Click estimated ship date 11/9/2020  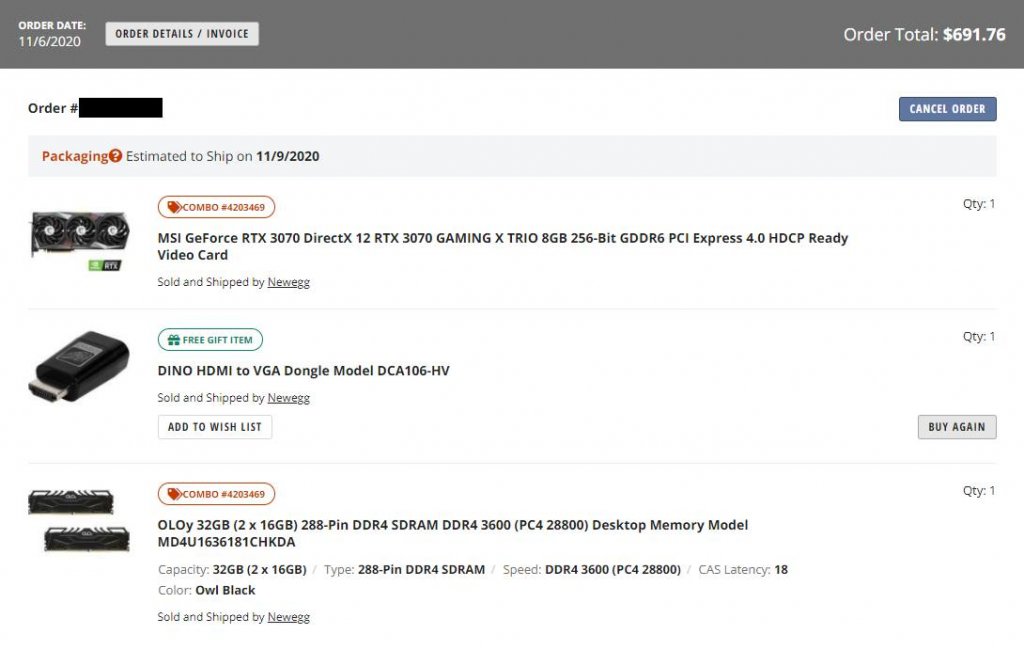pos(287,156)
